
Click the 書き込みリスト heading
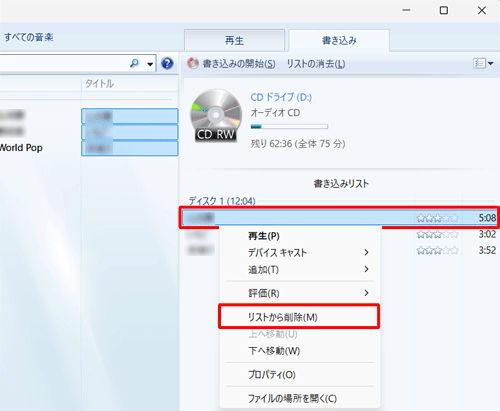click(341, 183)
